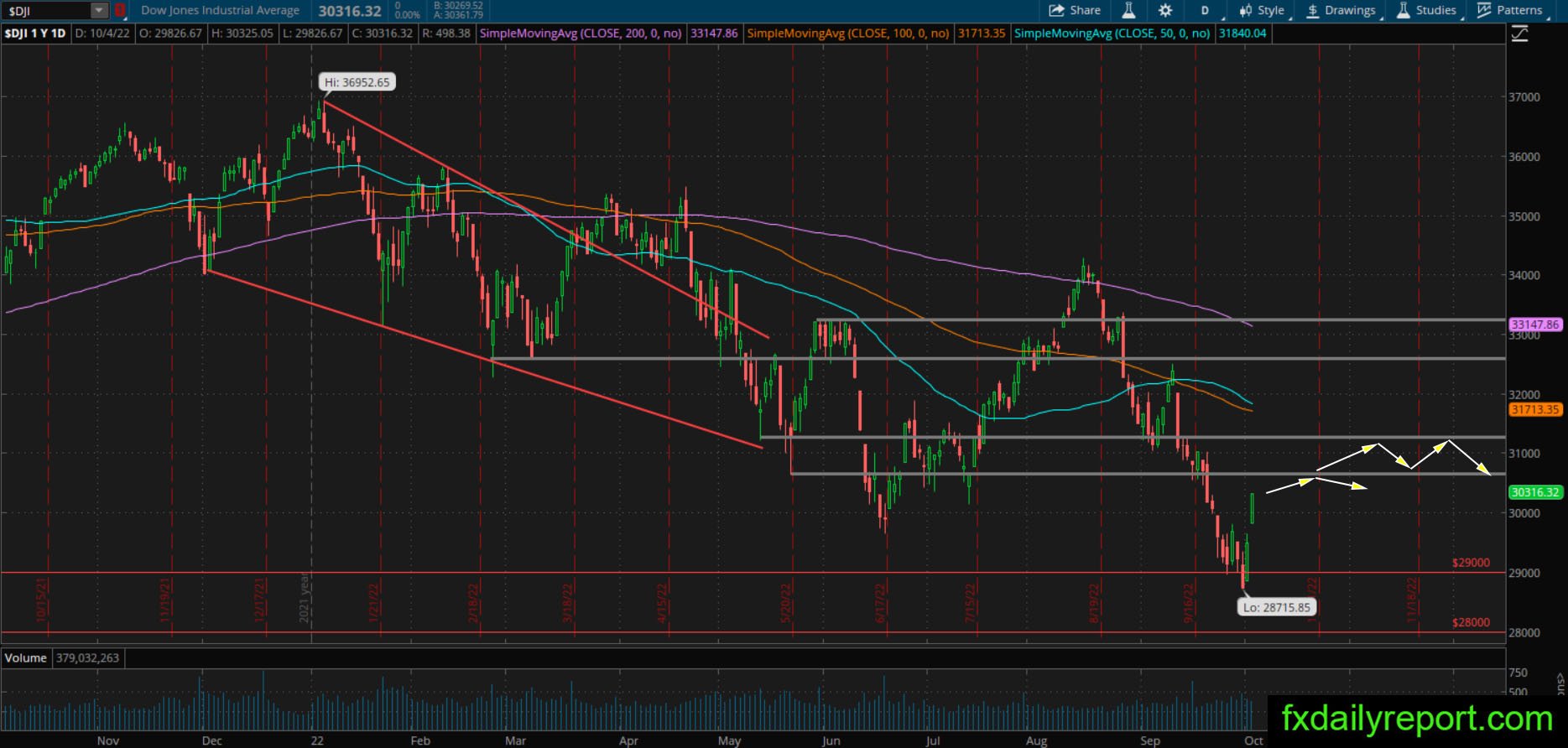Viewport: 1568px width, 748px height.
Task: Click the 8/19/22 expiration date marker
Action: pyautogui.click(x=1095, y=604)
